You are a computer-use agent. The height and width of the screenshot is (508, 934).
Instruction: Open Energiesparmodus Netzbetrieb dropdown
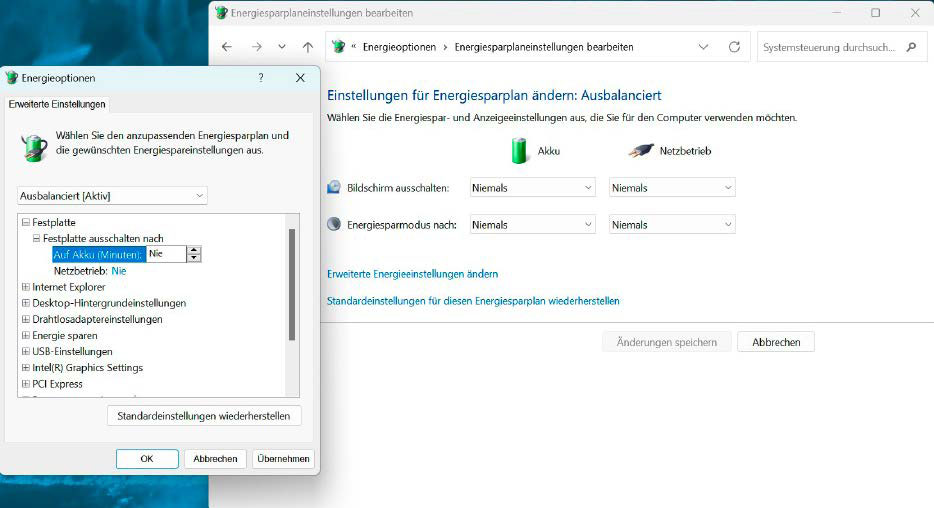(672, 225)
